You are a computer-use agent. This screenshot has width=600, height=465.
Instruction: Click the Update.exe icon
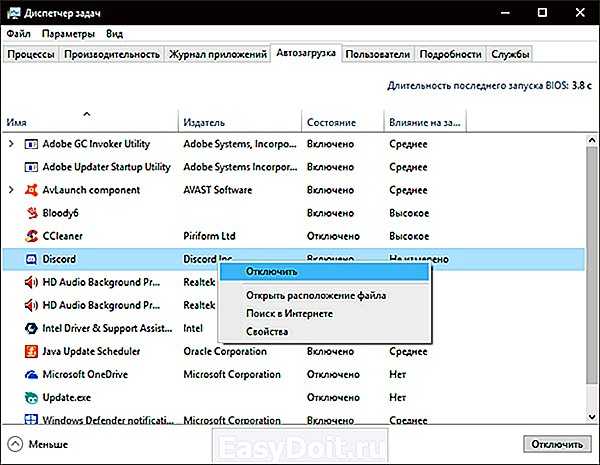(x=31, y=398)
